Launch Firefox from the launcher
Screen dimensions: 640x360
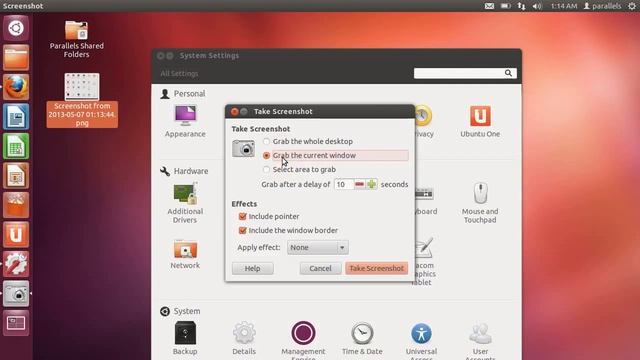[16, 87]
